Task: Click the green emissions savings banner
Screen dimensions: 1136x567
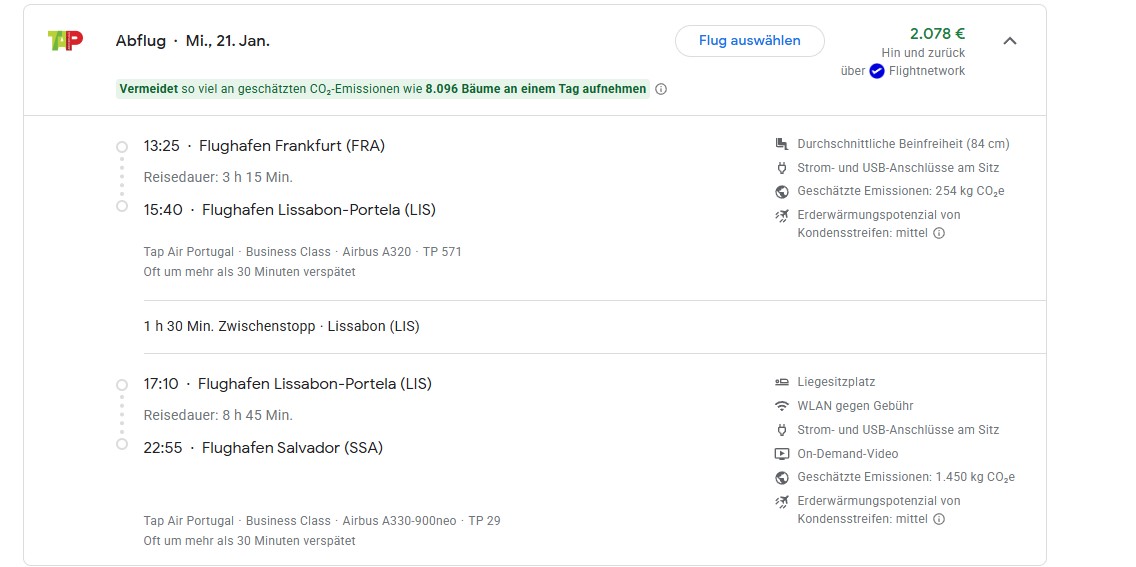Action: coord(383,89)
